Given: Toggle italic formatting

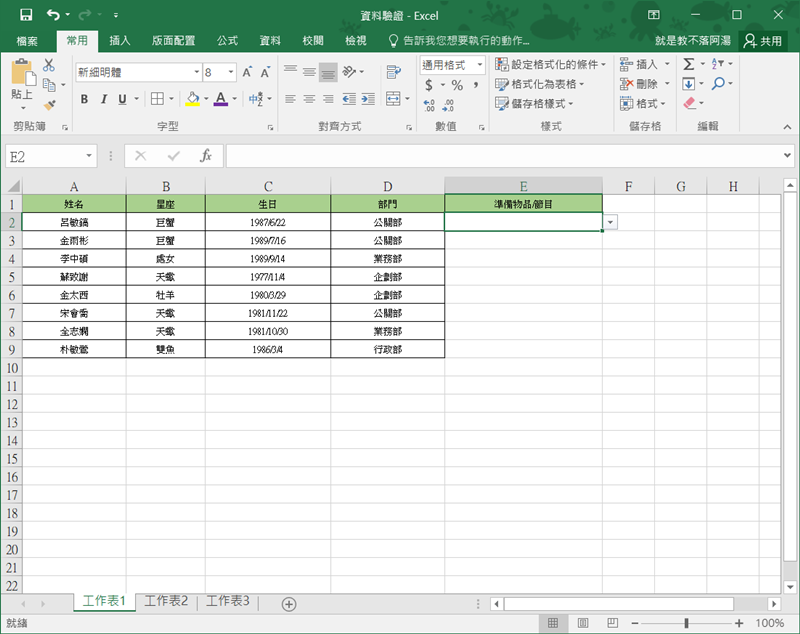Looking at the screenshot, I should coord(103,99).
